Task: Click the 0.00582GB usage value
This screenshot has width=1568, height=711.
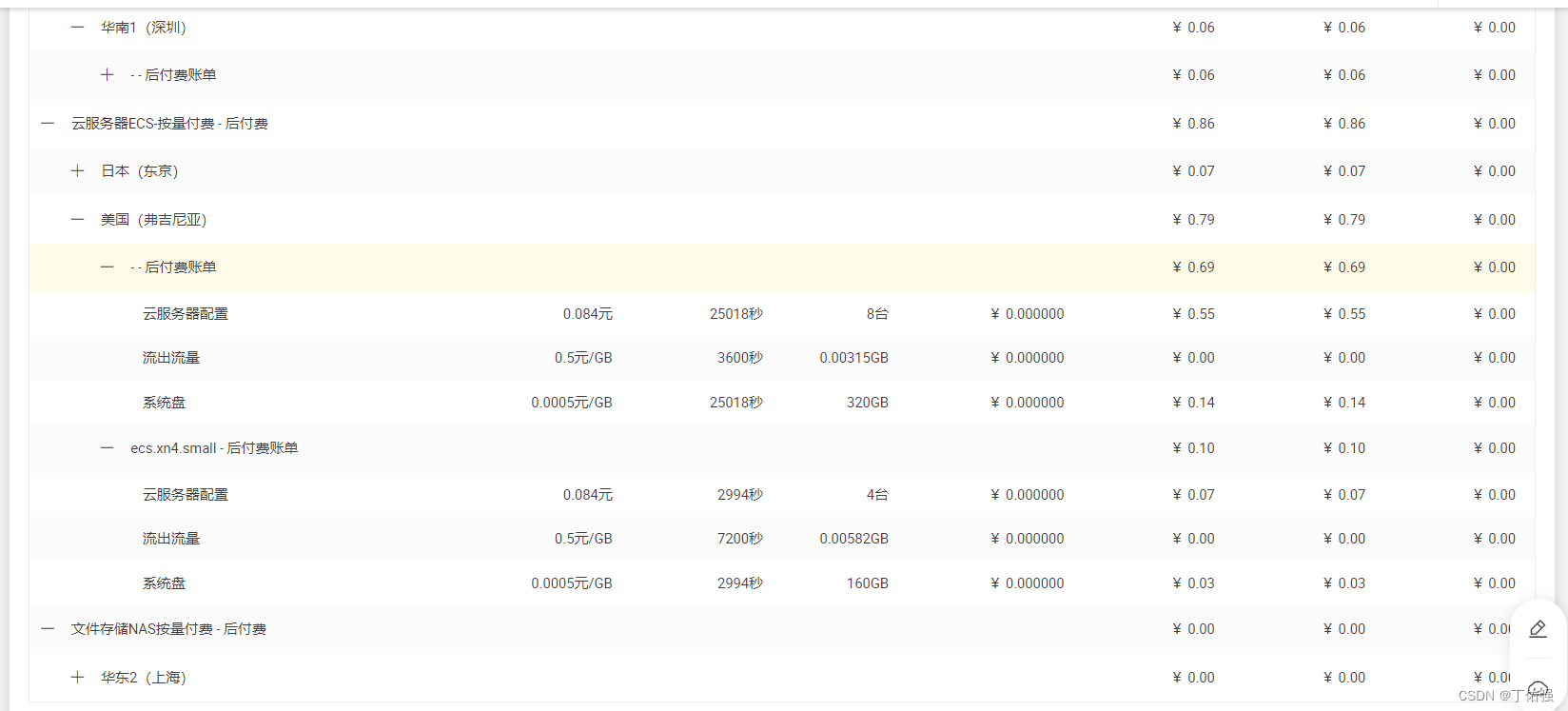Action: click(x=853, y=539)
